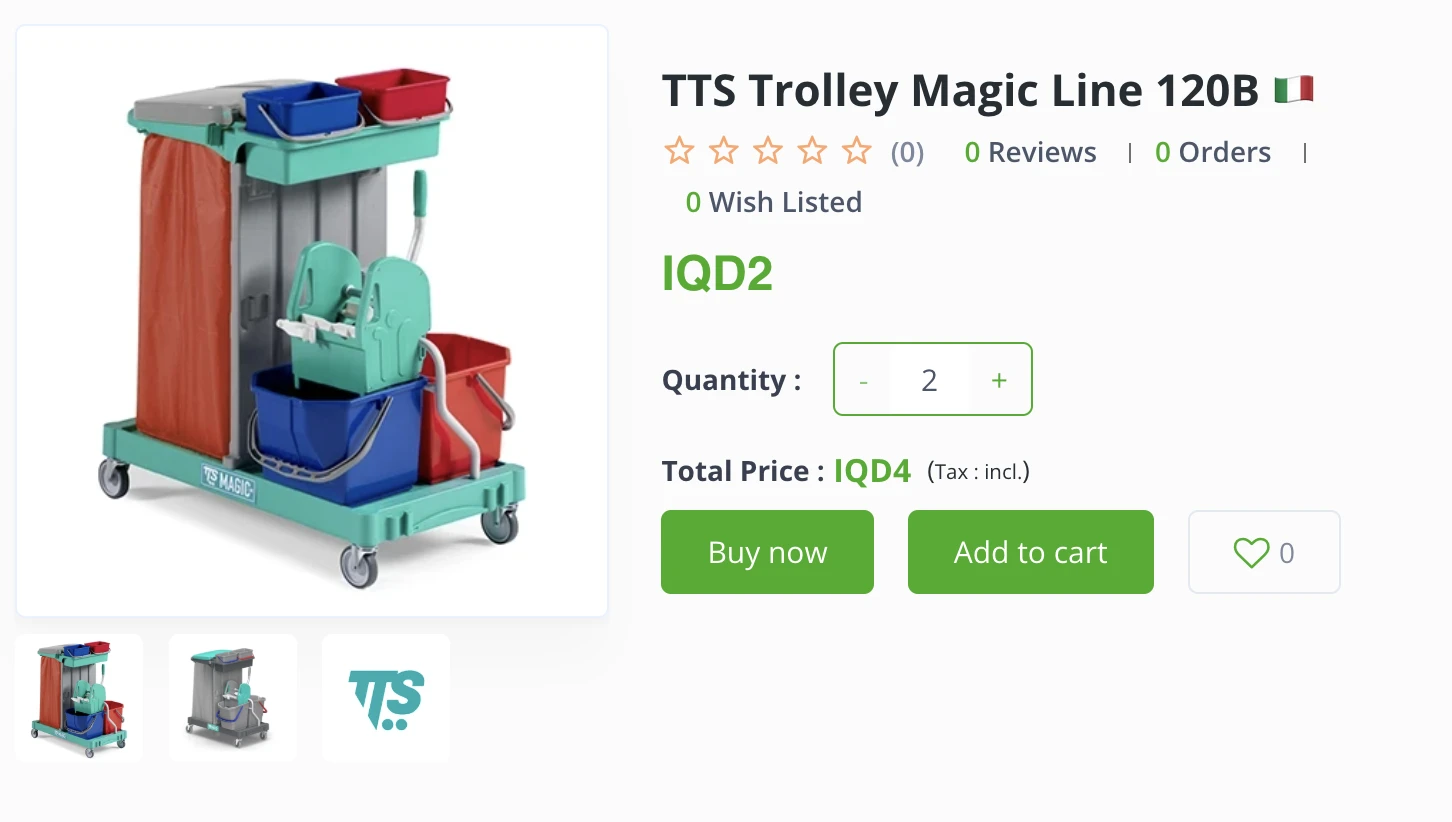Select the gray trolley thumbnail
1452x822 pixels.
tap(233, 698)
